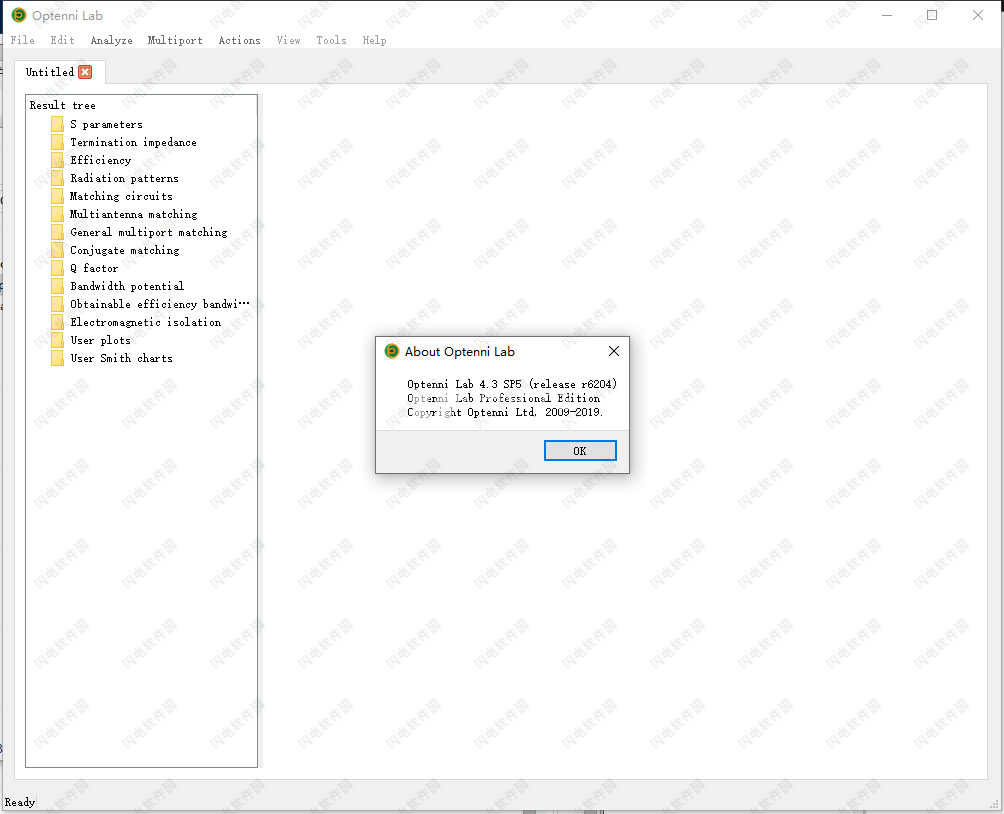This screenshot has height=814, width=1004.
Task: Close the Untitled tab with the red X
Action: (85, 72)
